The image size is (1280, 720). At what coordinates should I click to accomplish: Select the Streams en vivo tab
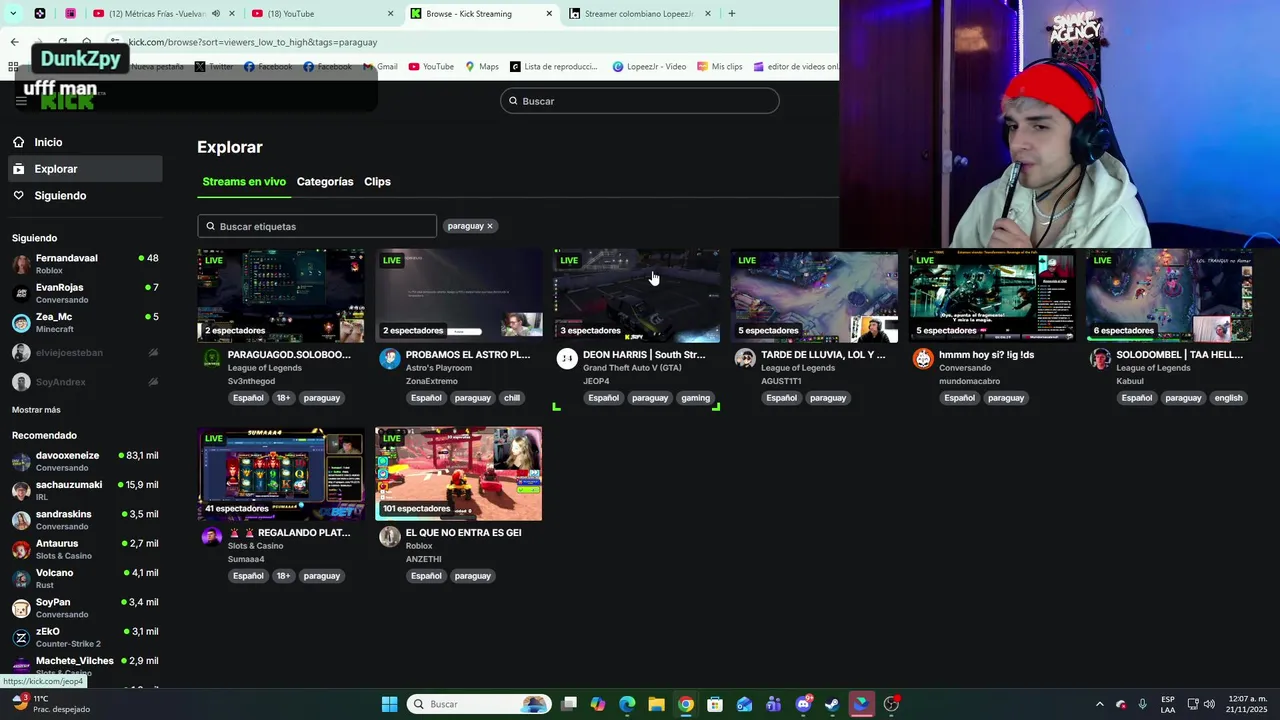244,181
